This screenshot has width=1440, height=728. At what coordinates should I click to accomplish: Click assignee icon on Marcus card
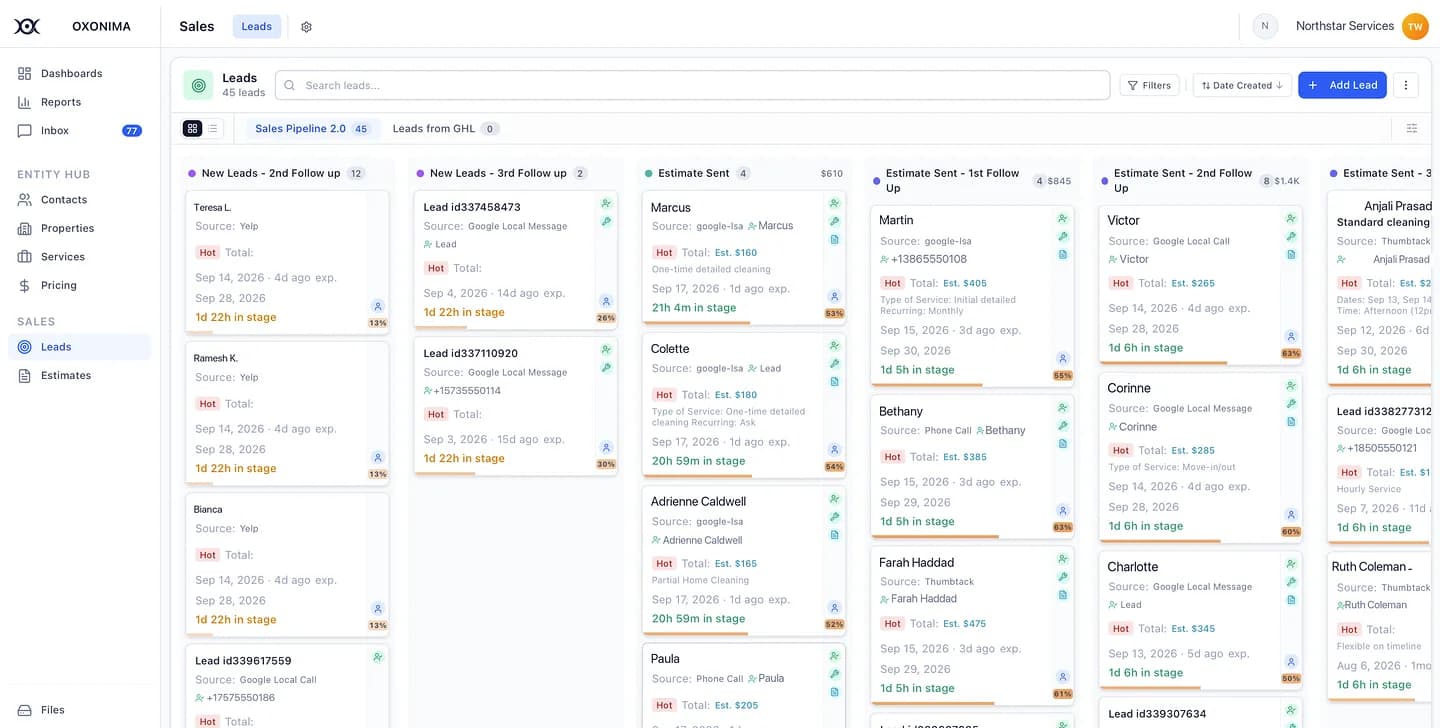pyautogui.click(x=834, y=297)
